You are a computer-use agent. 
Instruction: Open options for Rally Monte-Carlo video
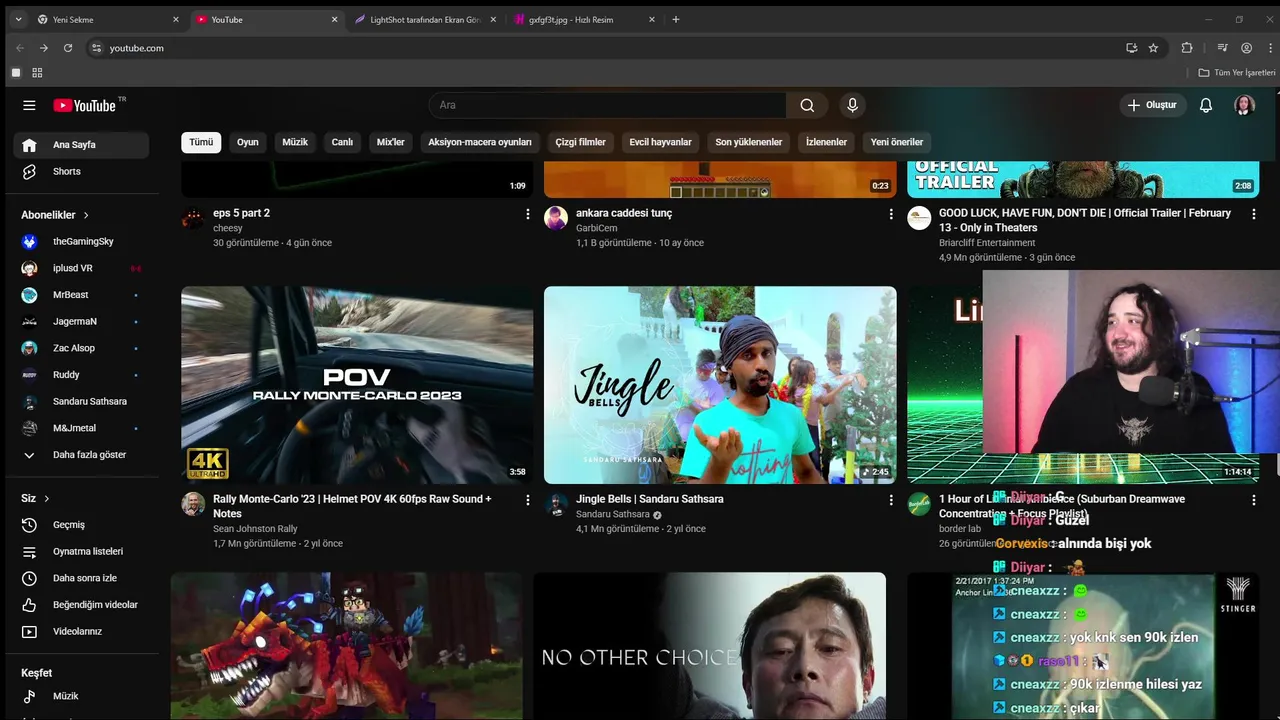coord(528,500)
